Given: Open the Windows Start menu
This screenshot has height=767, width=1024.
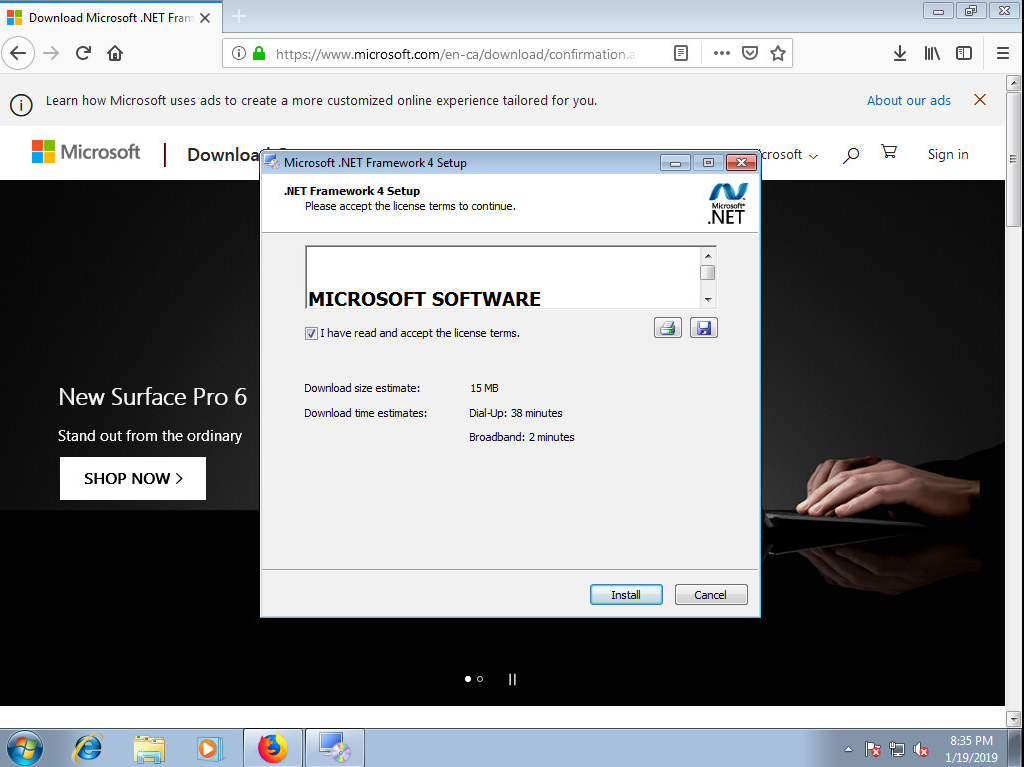Looking at the screenshot, I should coord(25,748).
